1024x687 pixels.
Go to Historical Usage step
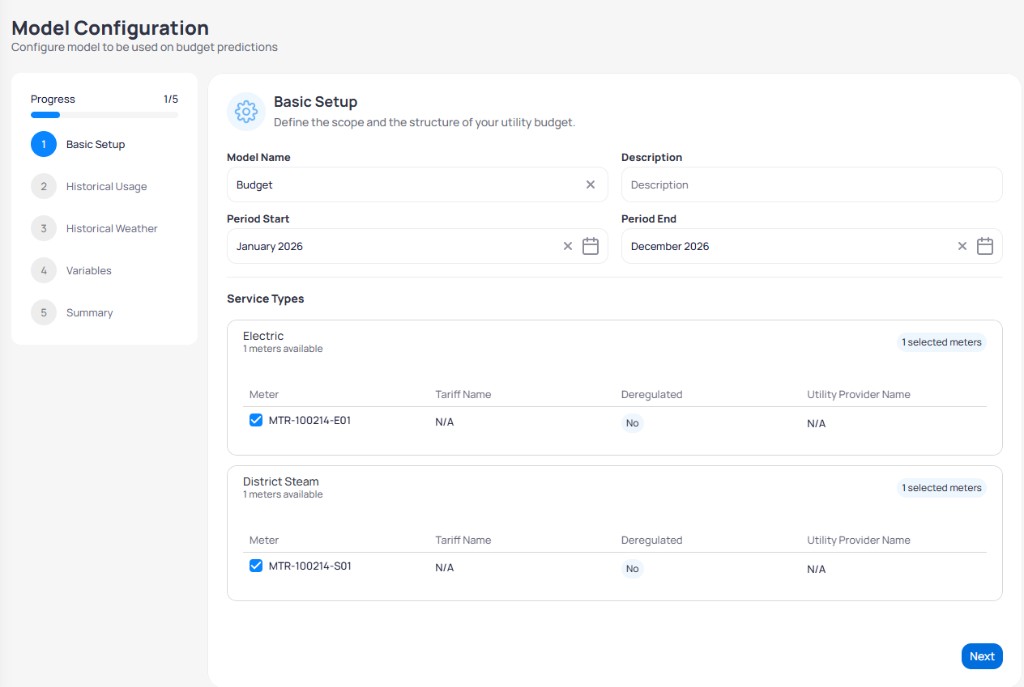pos(106,187)
